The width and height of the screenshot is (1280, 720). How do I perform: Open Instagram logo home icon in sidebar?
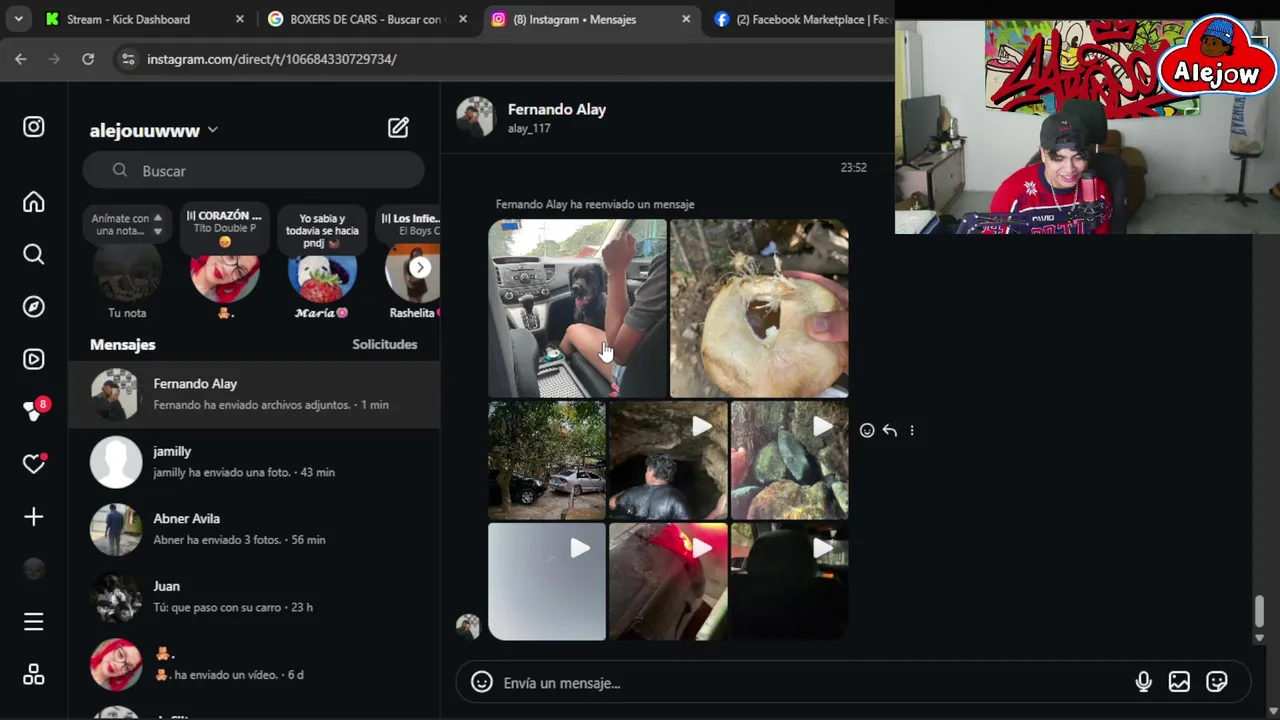pyautogui.click(x=34, y=127)
